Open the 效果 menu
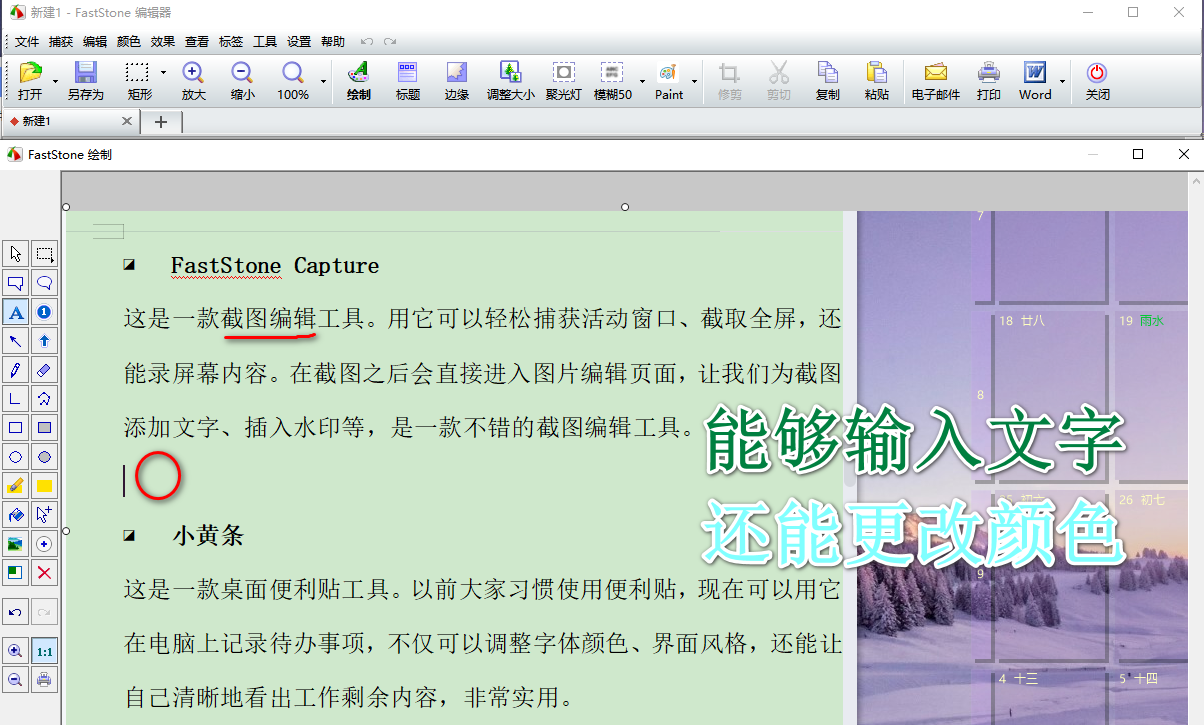The width and height of the screenshot is (1204, 725). pos(163,41)
